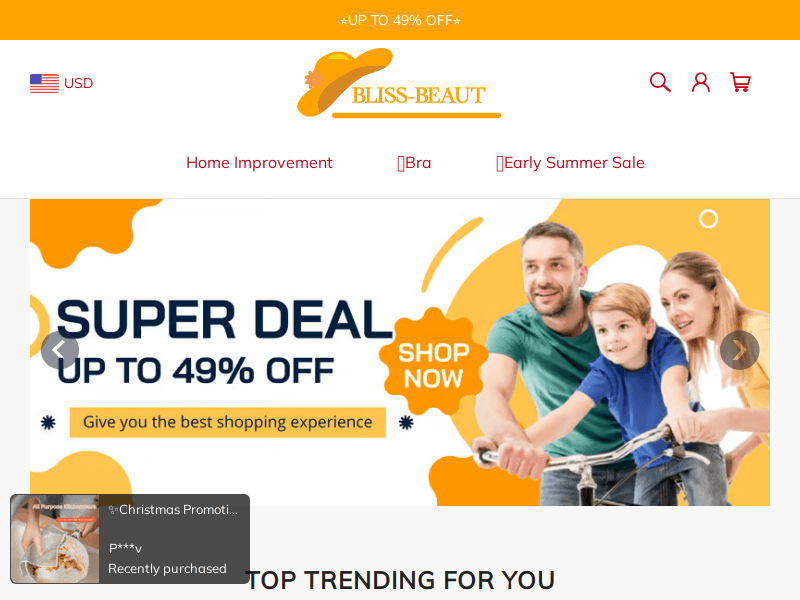Click the Up To 49% Off announcement bar
Viewport: 800px width, 600px height.
[400, 20]
